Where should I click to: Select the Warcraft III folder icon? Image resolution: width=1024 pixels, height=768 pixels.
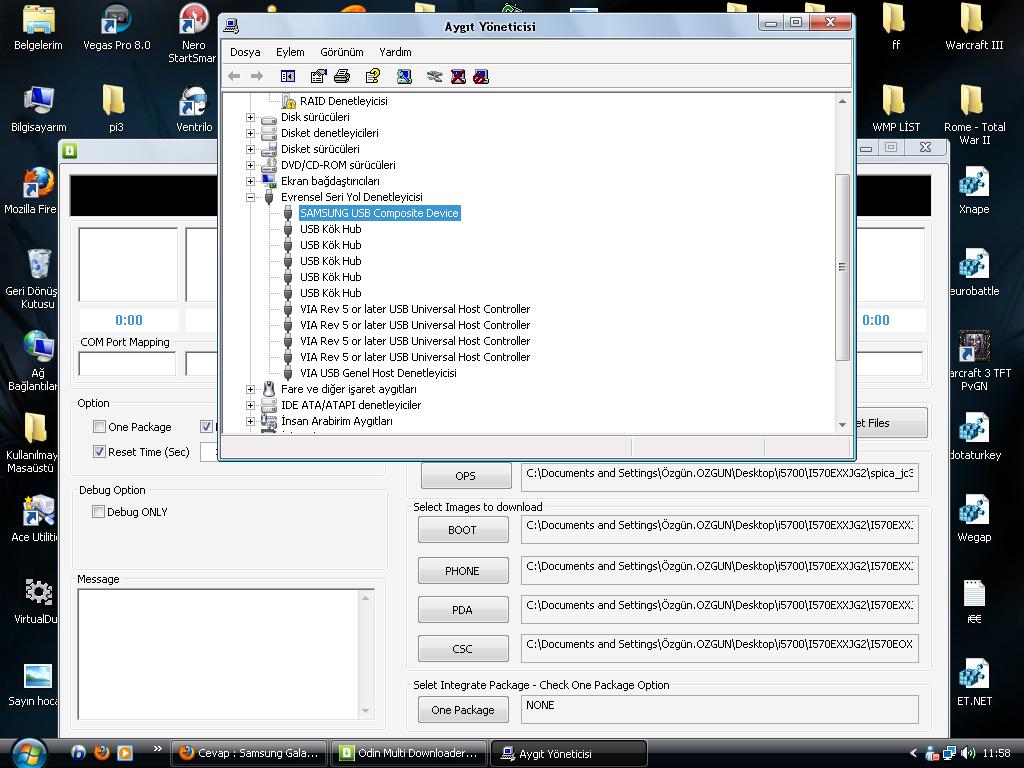coord(974,27)
